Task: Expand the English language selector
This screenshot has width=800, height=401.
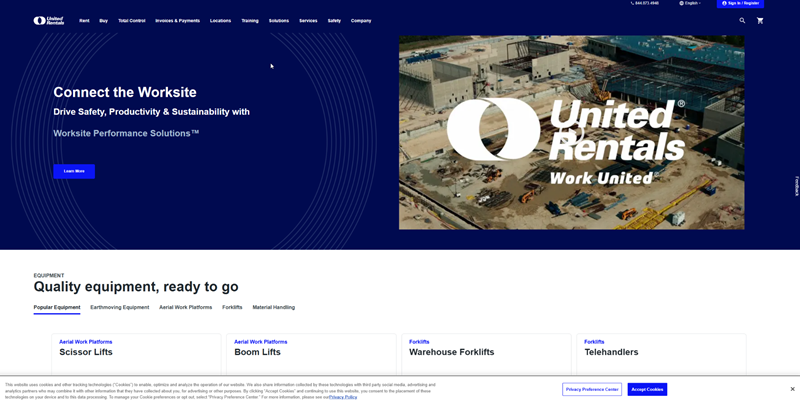Action: [x=690, y=3]
